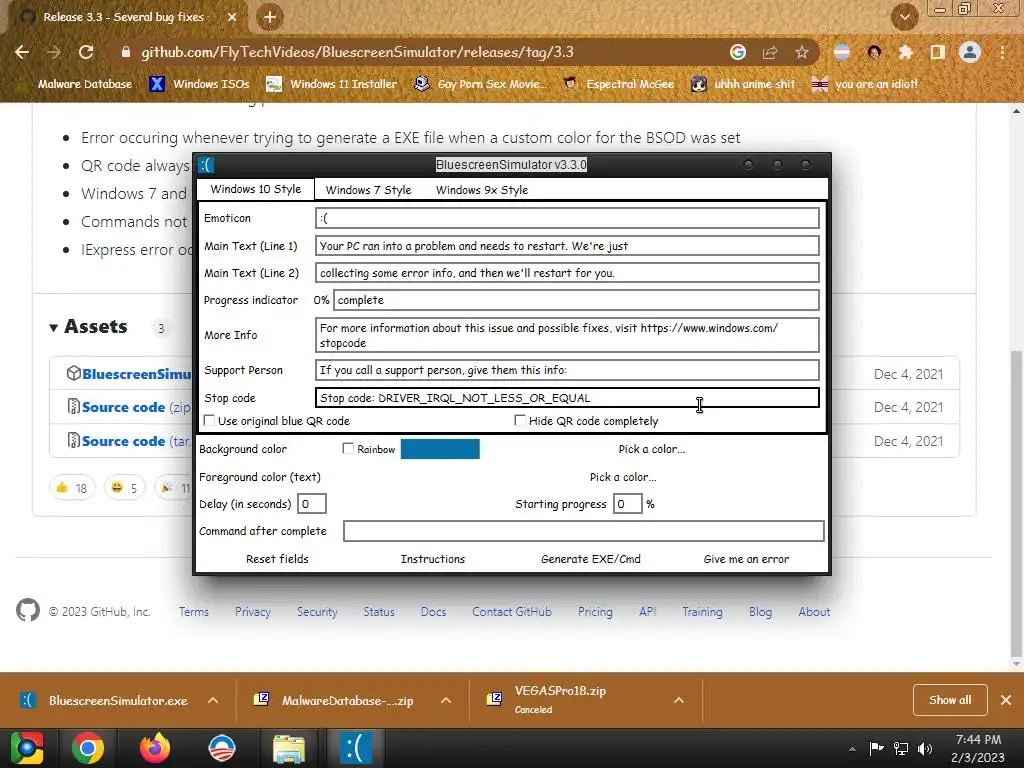The height and width of the screenshot is (768, 1024).
Task: Click the Delay in seconds field
Action: [312, 504]
